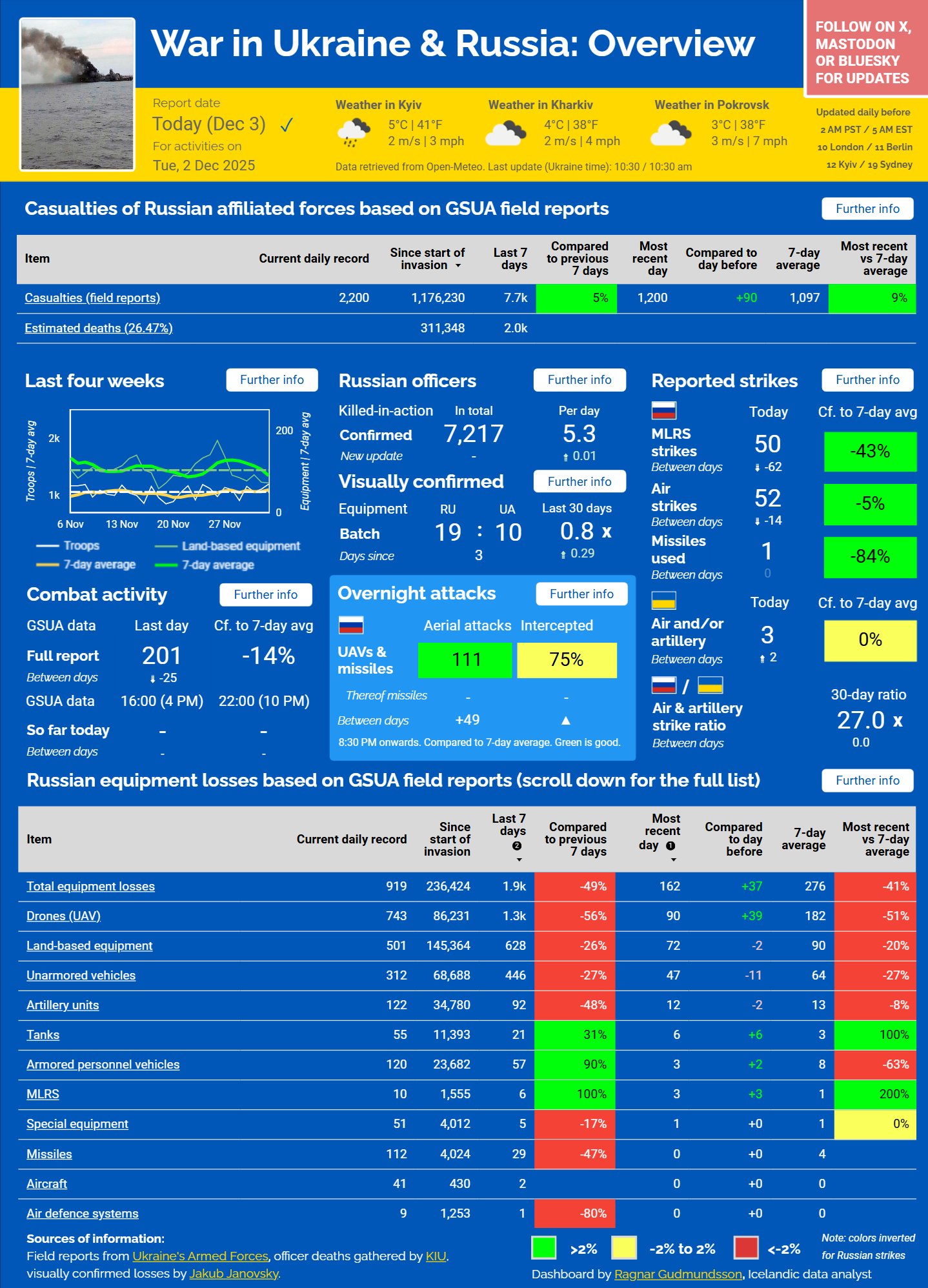Screen dimensions: 928x1288
Task: Open the burning ship photo thumbnail
Action: (x=77, y=94)
